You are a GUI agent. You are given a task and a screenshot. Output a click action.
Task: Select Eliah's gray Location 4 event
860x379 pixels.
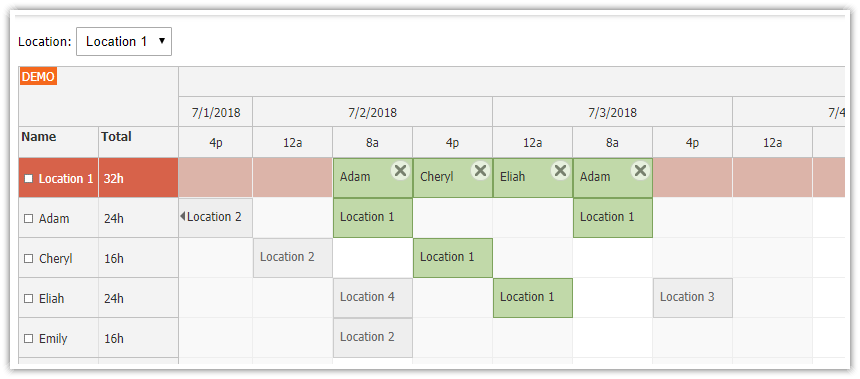(x=373, y=298)
